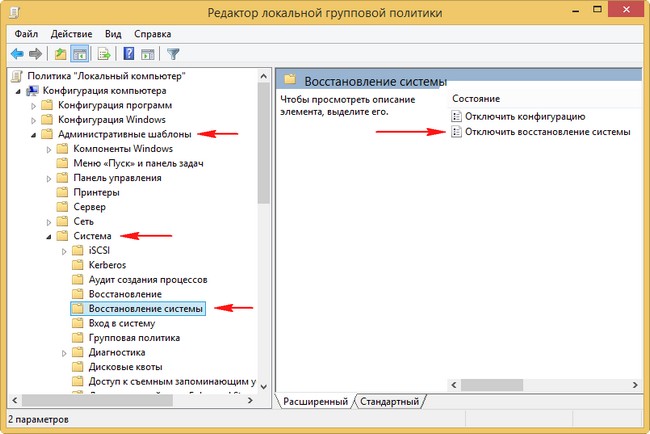Click the Состояние column header

click(x=476, y=99)
